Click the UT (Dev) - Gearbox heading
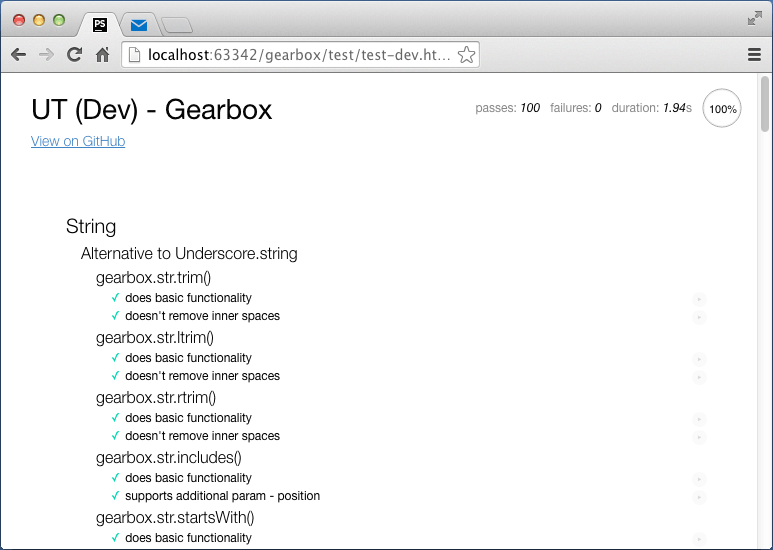This screenshot has width=773, height=550. click(151, 109)
